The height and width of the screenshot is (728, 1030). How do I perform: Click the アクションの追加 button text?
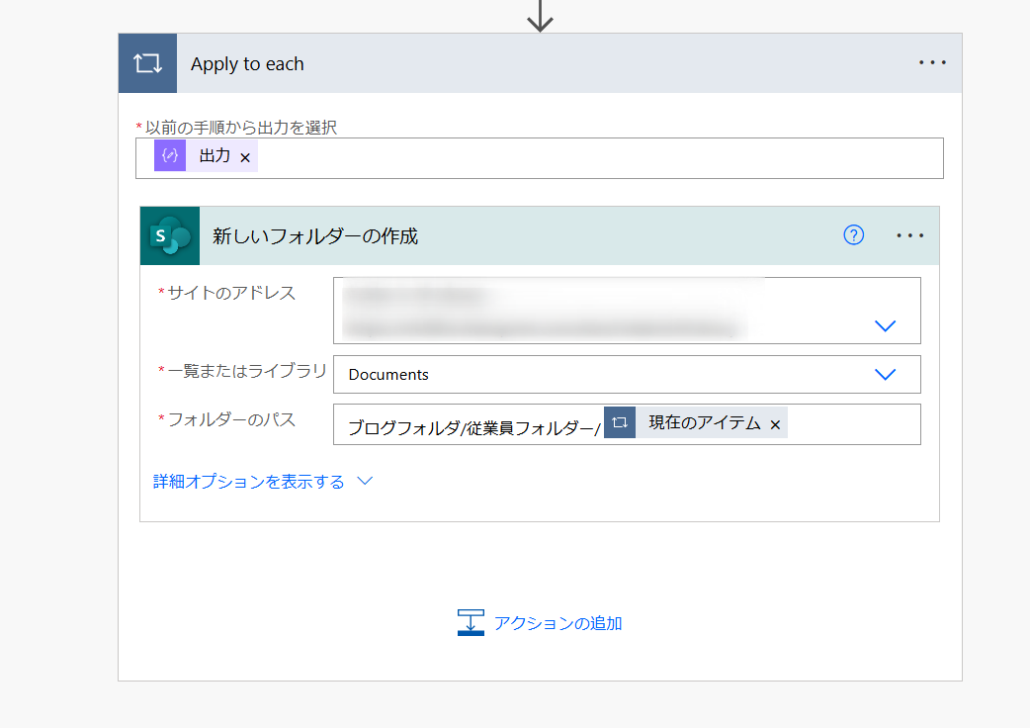[x=558, y=623]
